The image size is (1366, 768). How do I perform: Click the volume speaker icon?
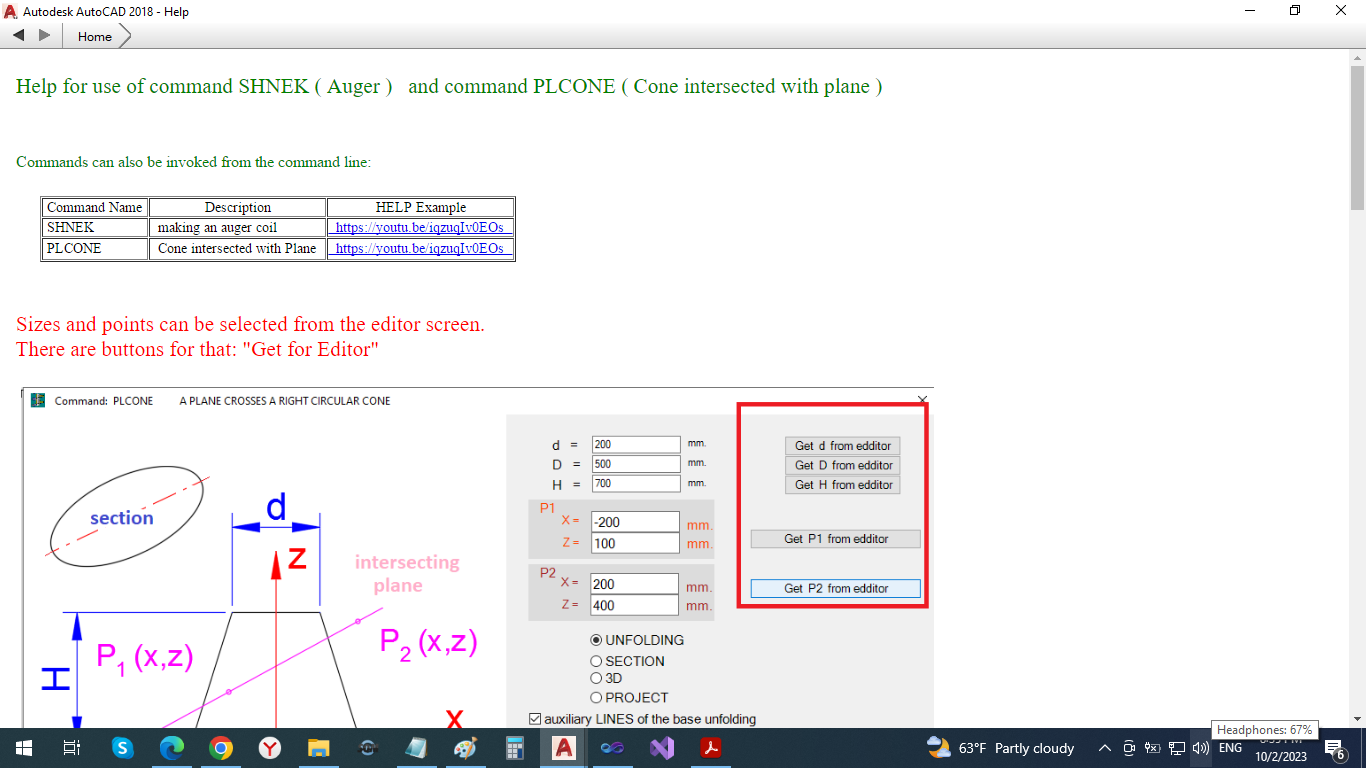(1201, 748)
